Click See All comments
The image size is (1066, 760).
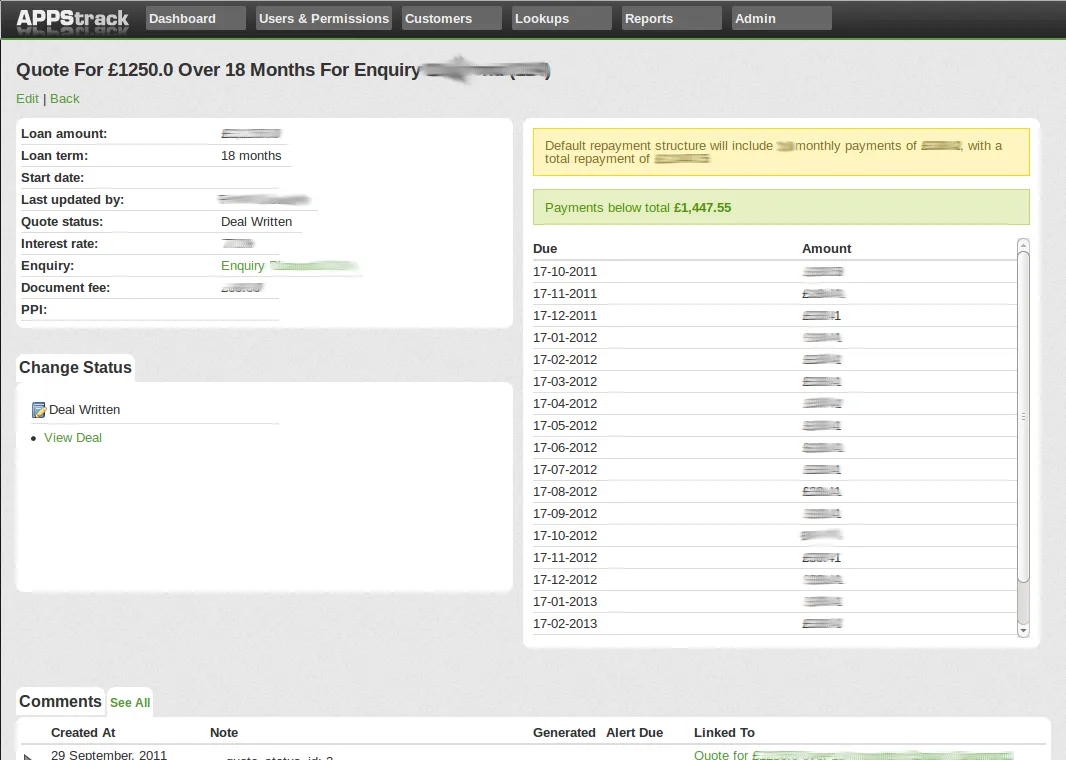[x=130, y=703]
